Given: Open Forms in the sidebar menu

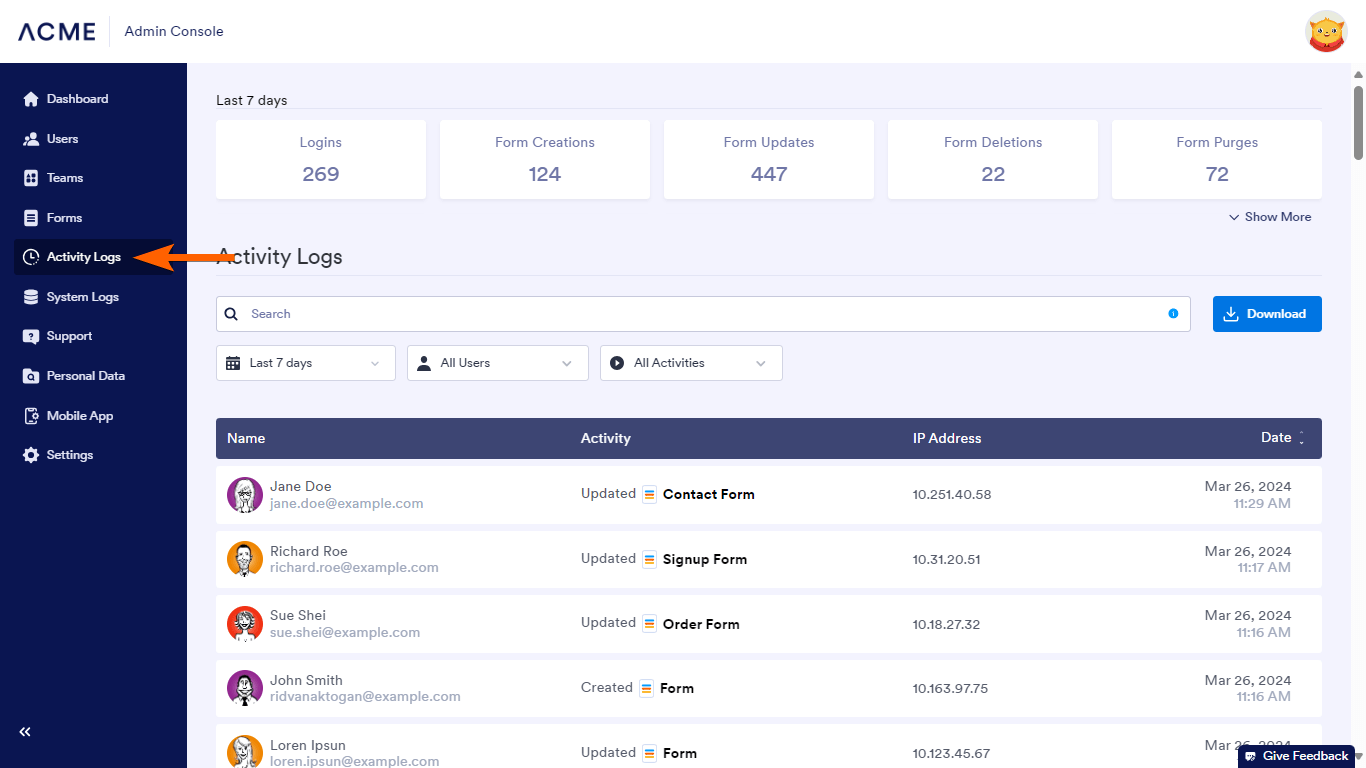Looking at the screenshot, I should pyautogui.click(x=64, y=218).
